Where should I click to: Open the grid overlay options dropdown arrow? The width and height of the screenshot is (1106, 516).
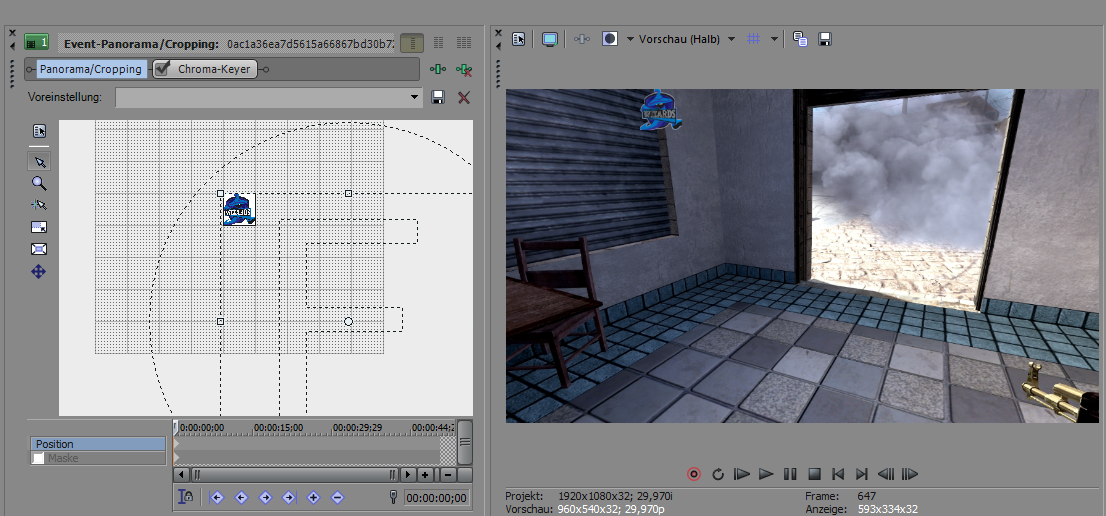click(774, 39)
